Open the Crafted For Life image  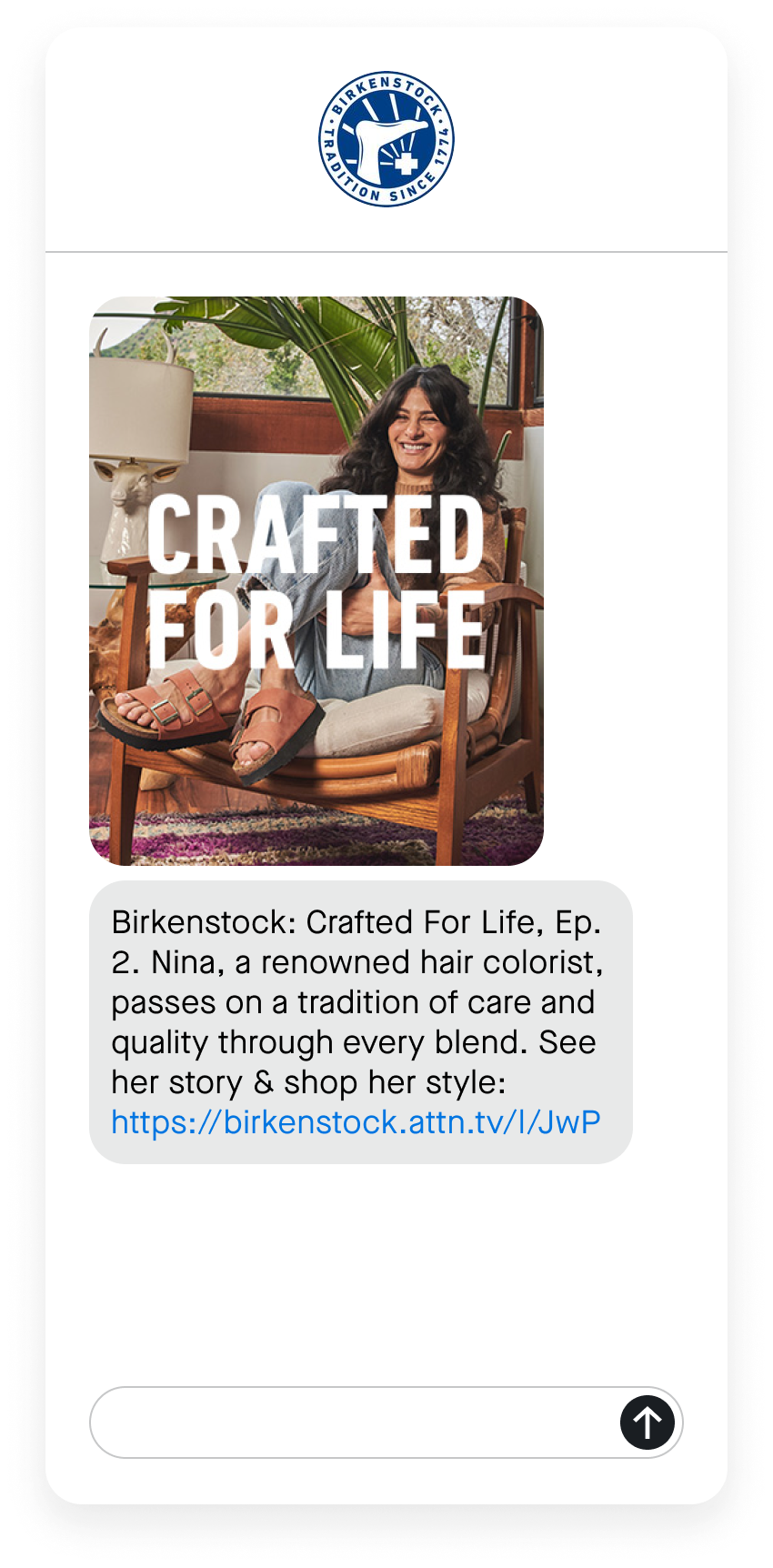tap(316, 581)
